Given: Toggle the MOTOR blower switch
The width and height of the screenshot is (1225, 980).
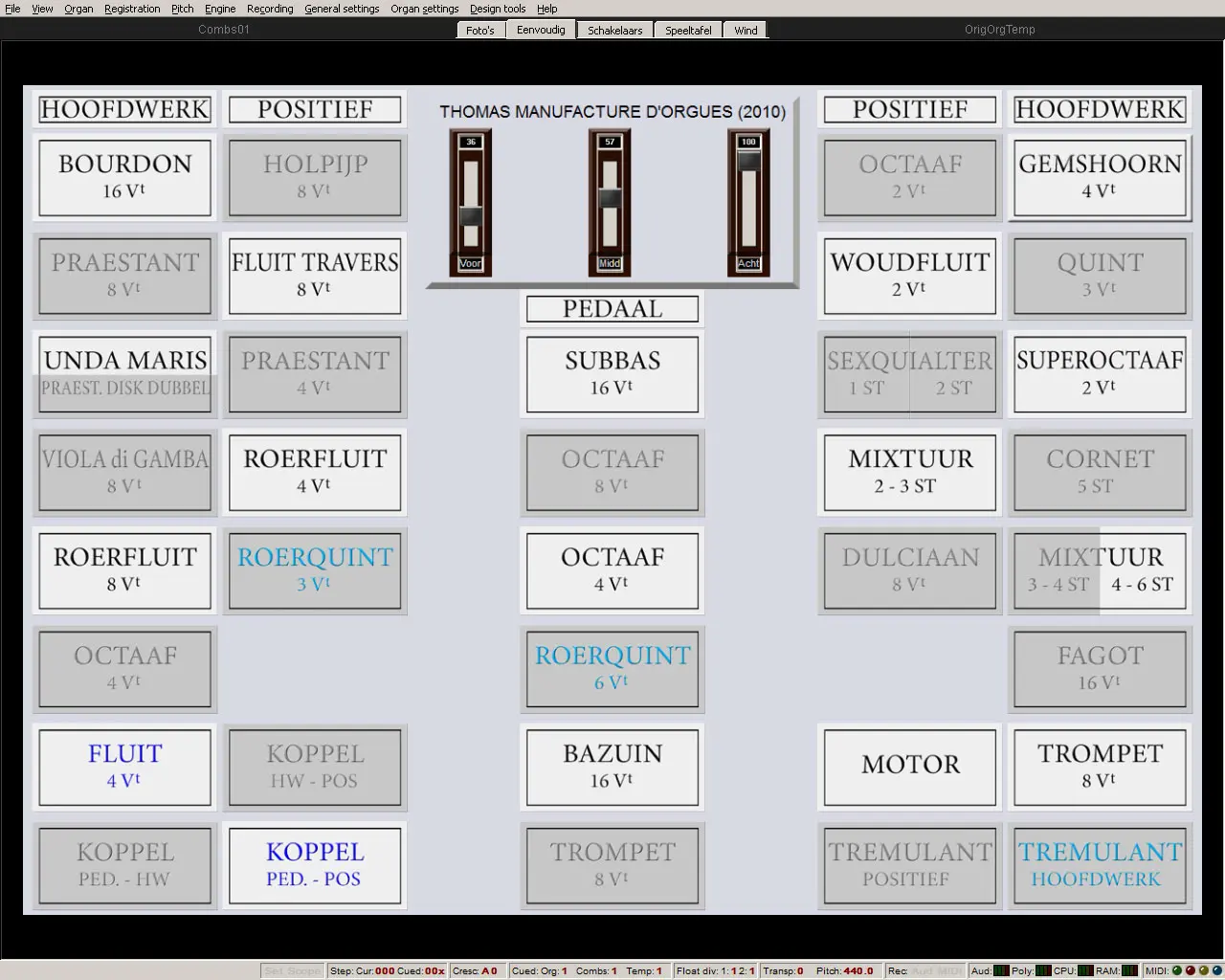Looking at the screenshot, I should 910,766.
